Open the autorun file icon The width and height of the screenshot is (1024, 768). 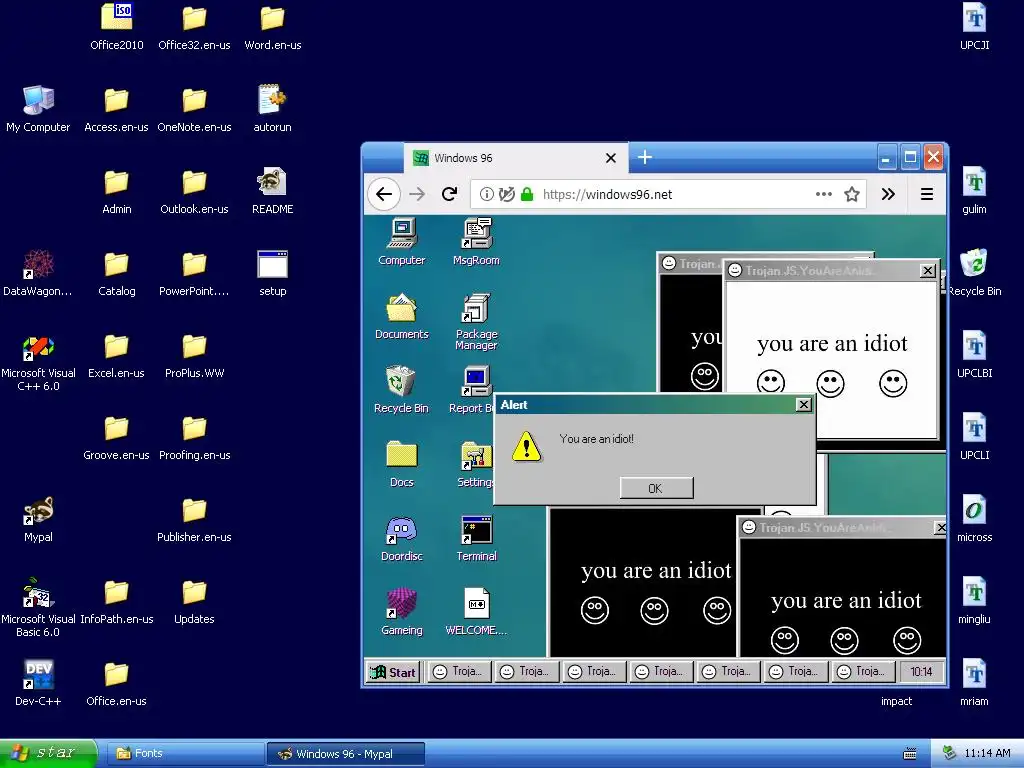point(272,100)
